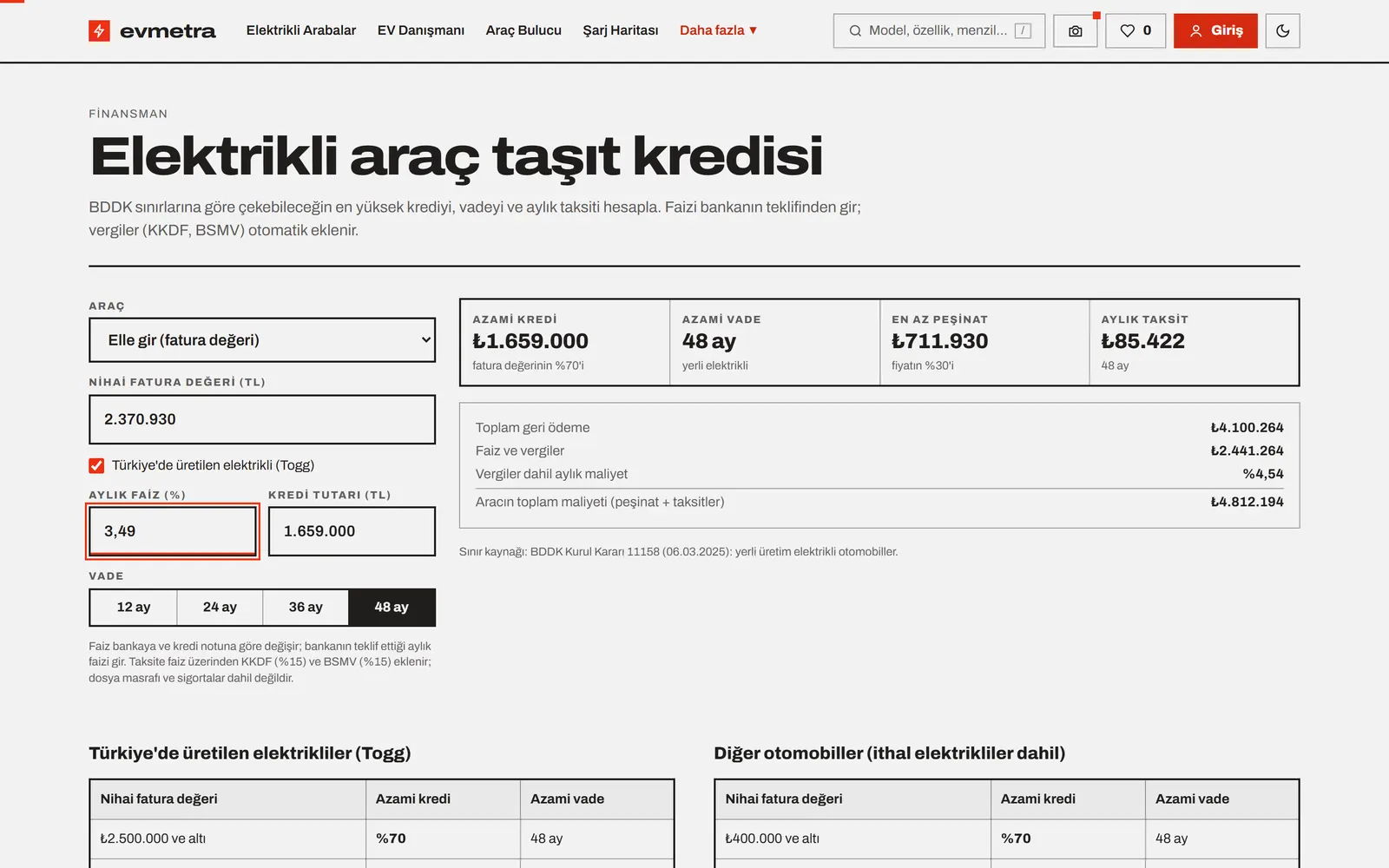Open favorites with the heart icon
This screenshot has width=1389, height=868.
click(1136, 31)
